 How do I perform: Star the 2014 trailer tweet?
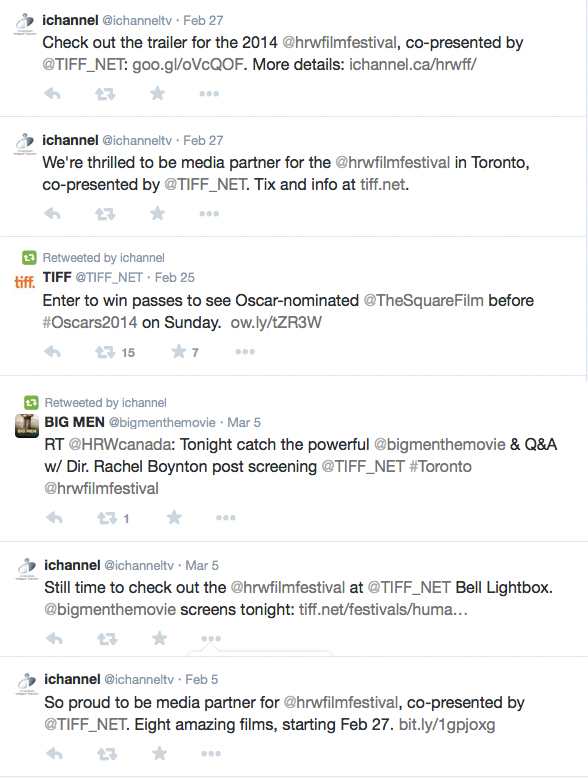point(157,93)
